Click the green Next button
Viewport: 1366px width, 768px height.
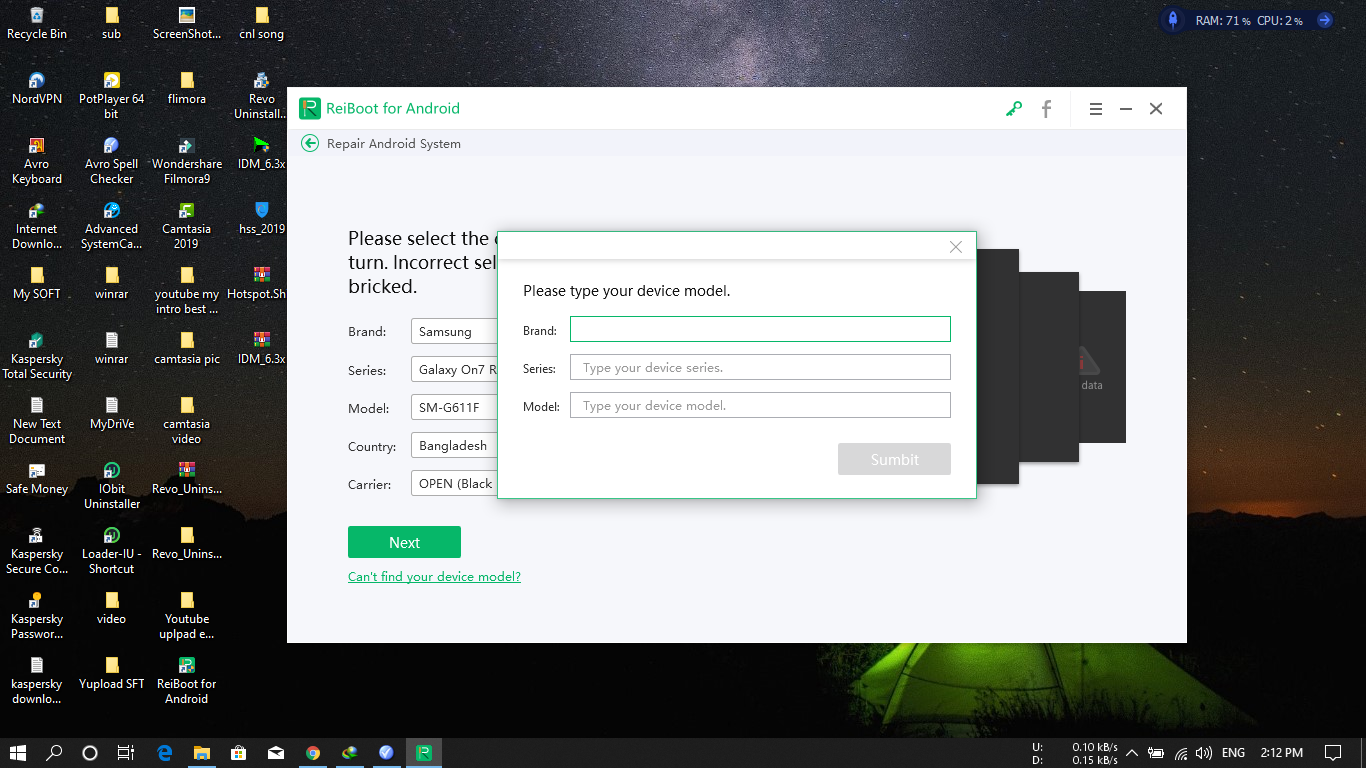click(404, 542)
